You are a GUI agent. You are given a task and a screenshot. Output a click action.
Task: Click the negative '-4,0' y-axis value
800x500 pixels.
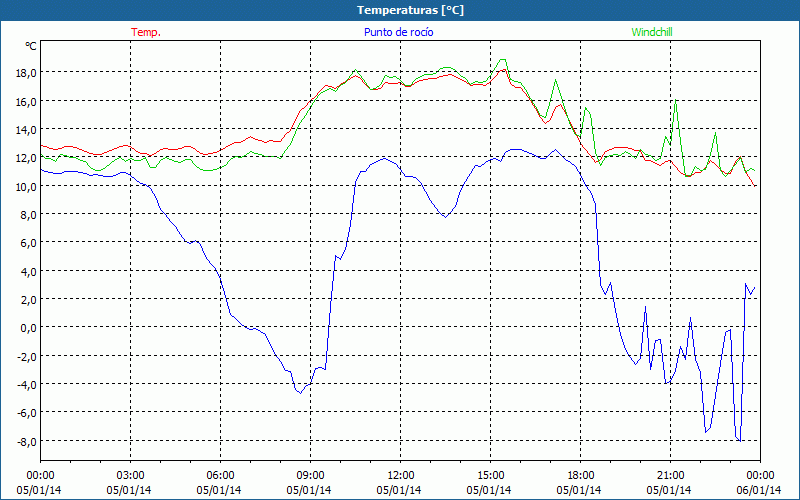click(25, 385)
